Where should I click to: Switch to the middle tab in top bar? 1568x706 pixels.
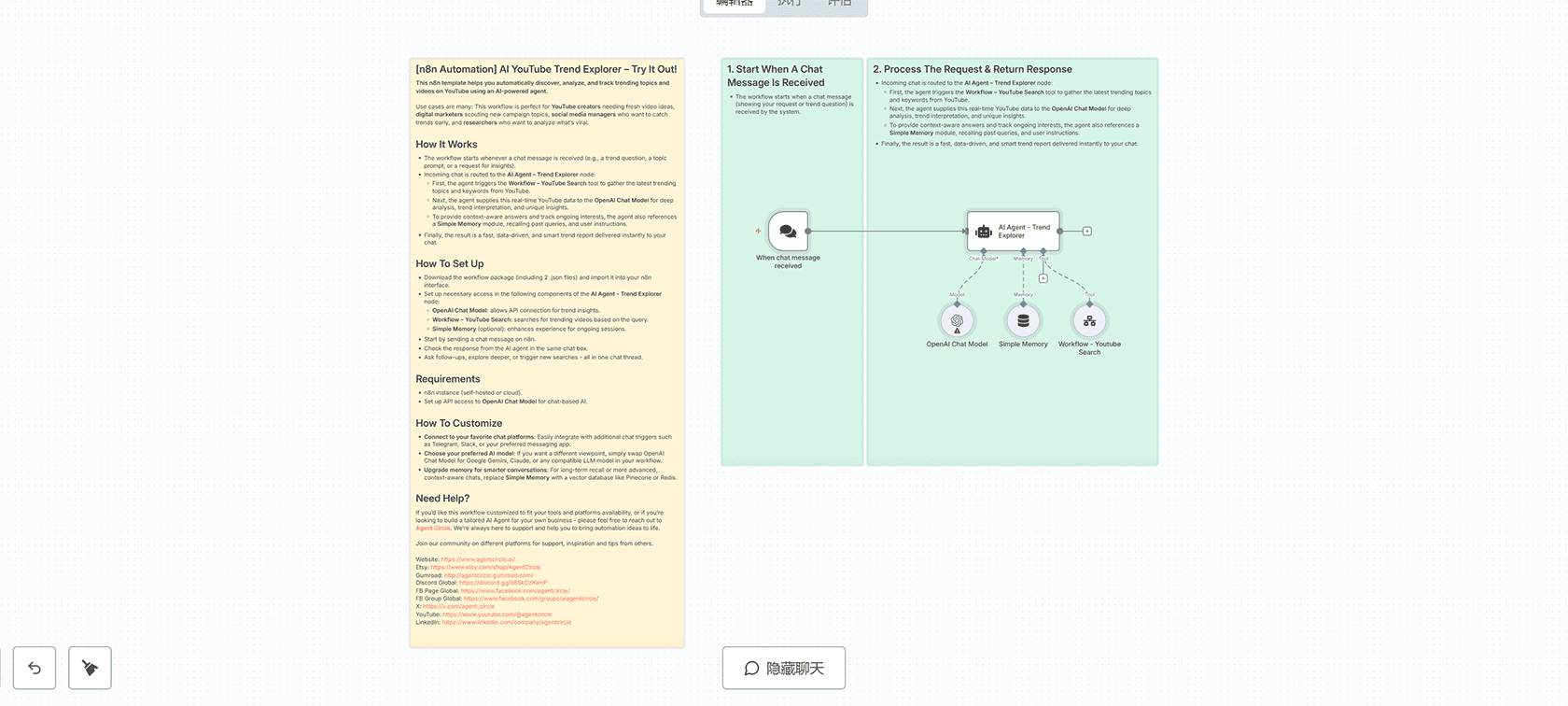[789, 4]
